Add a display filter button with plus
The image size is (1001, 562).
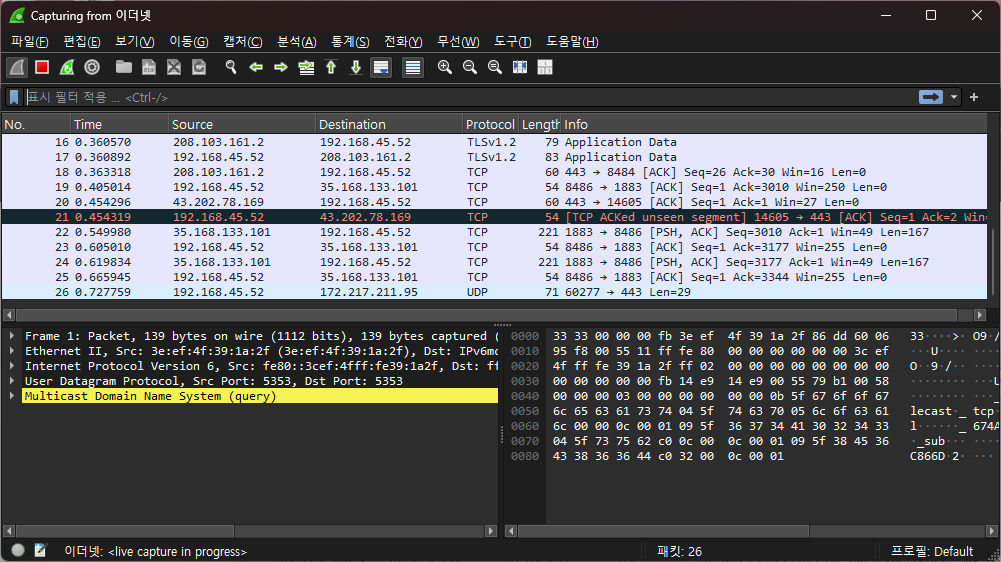tap(974, 97)
